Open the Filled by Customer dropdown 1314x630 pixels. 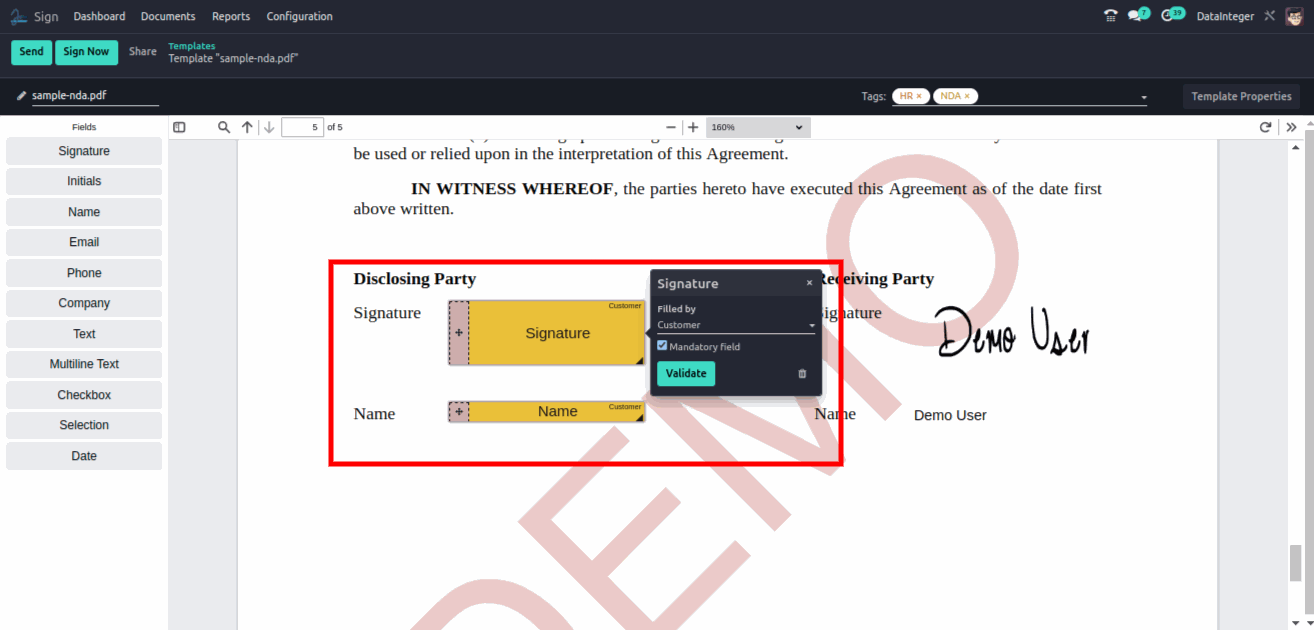[735, 324]
